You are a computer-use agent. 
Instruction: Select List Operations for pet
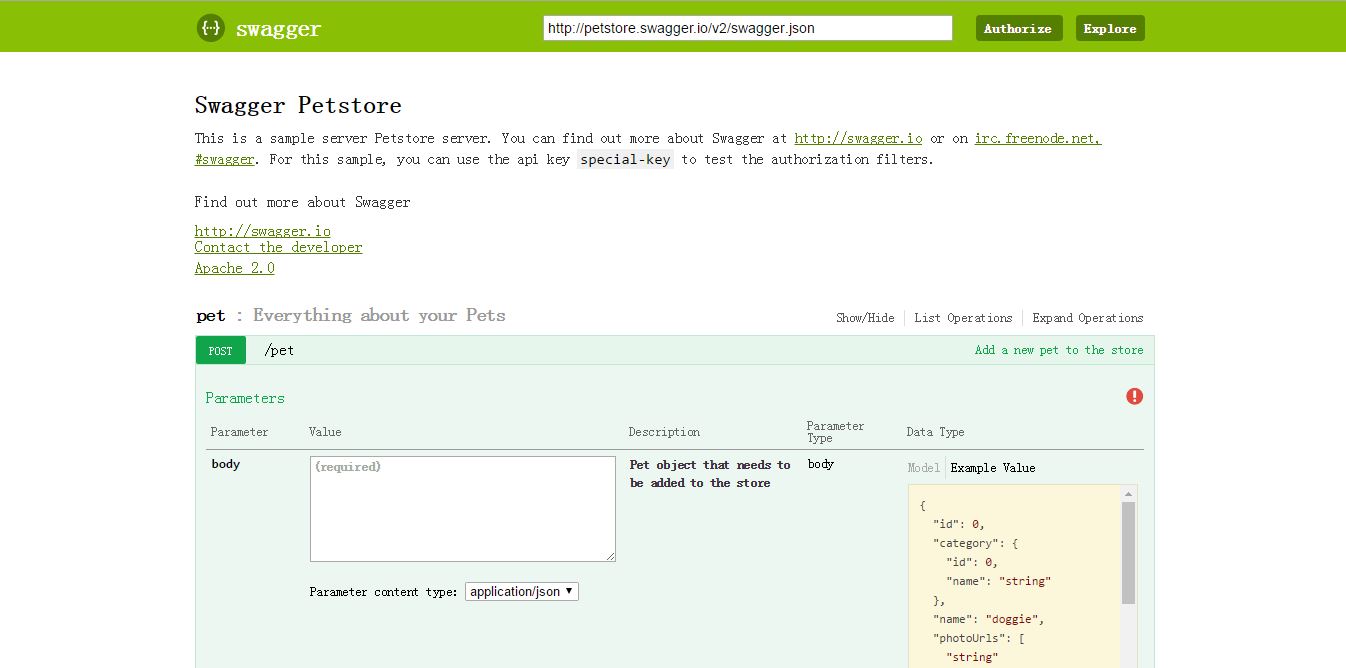point(963,318)
